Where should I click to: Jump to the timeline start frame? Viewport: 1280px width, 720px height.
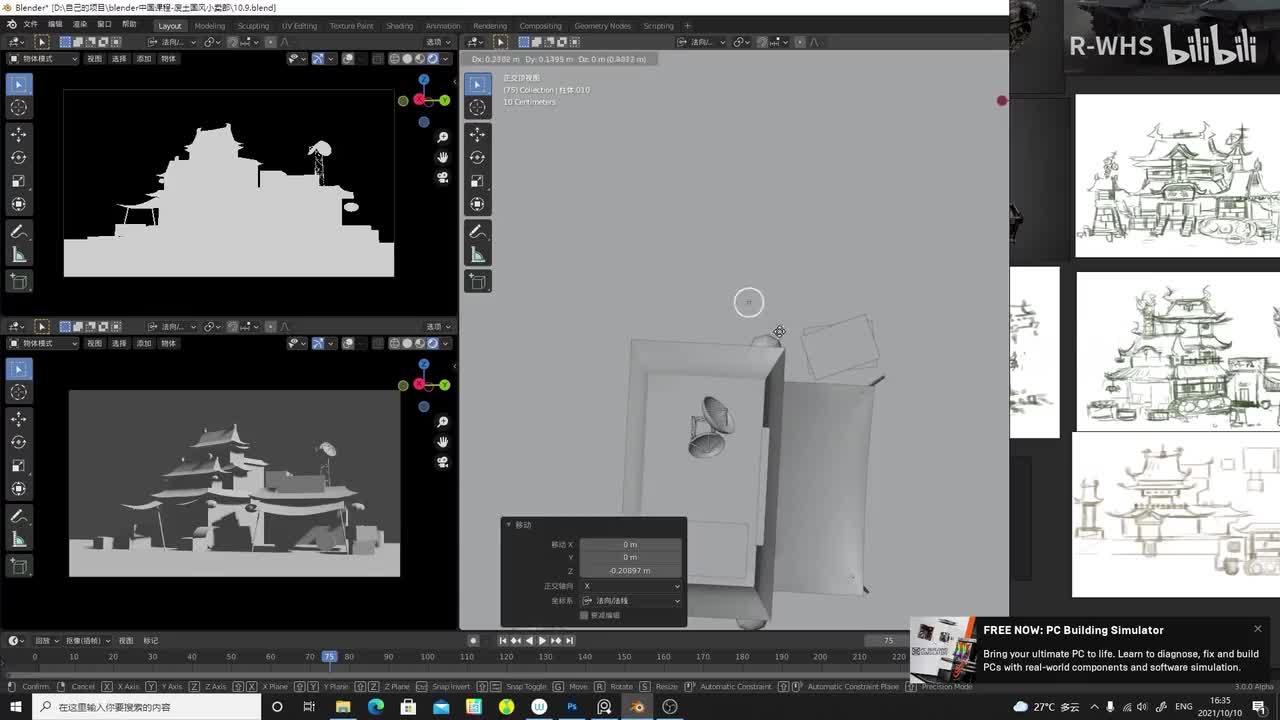503,640
